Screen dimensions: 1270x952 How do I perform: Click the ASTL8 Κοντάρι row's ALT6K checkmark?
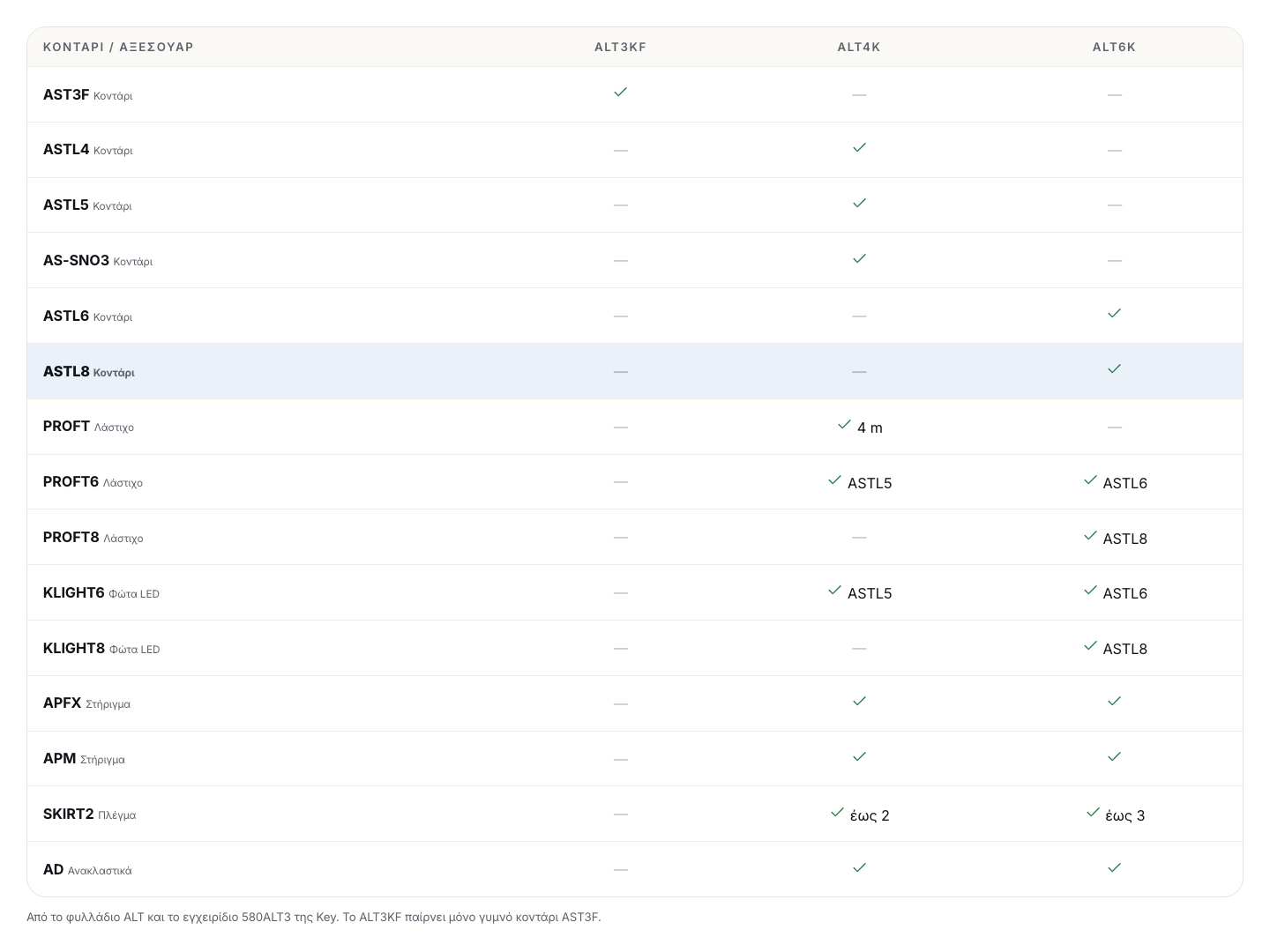(x=1115, y=368)
